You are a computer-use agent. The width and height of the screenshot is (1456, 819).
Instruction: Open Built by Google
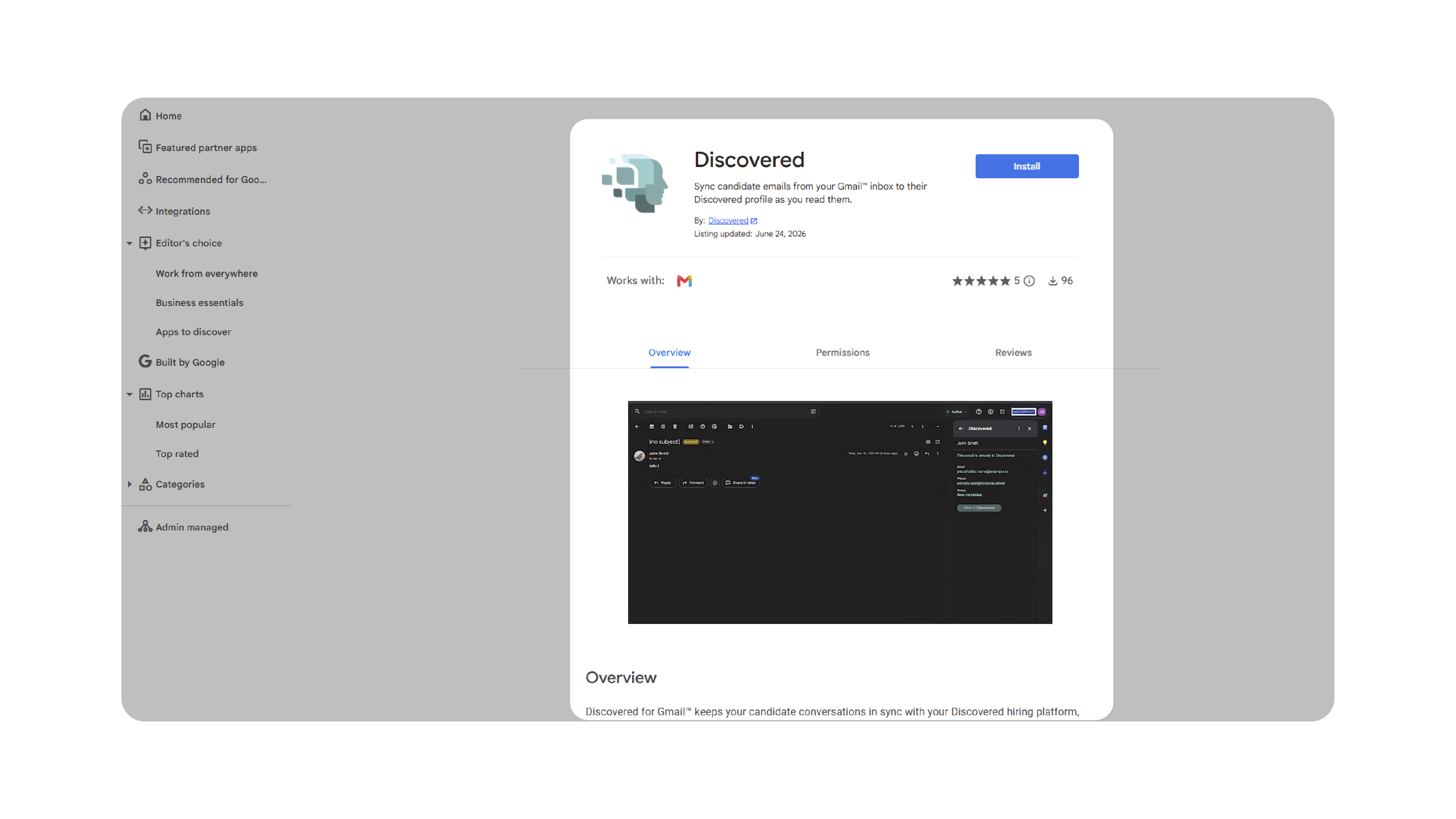click(190, 362)
